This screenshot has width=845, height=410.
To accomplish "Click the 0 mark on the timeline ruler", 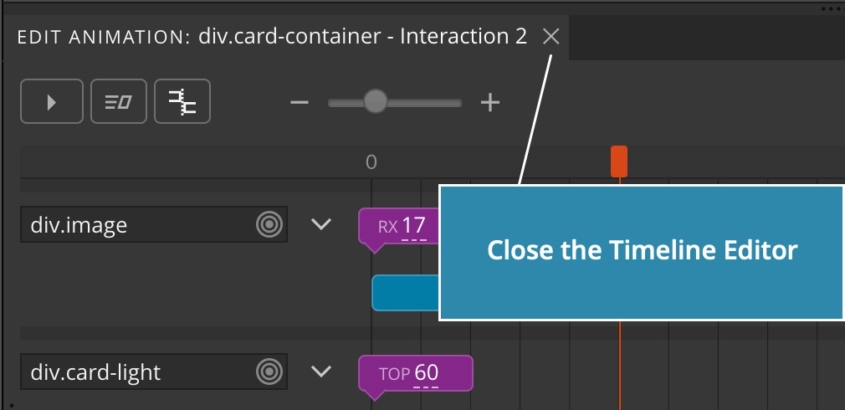I will click(x=371, y=162).
